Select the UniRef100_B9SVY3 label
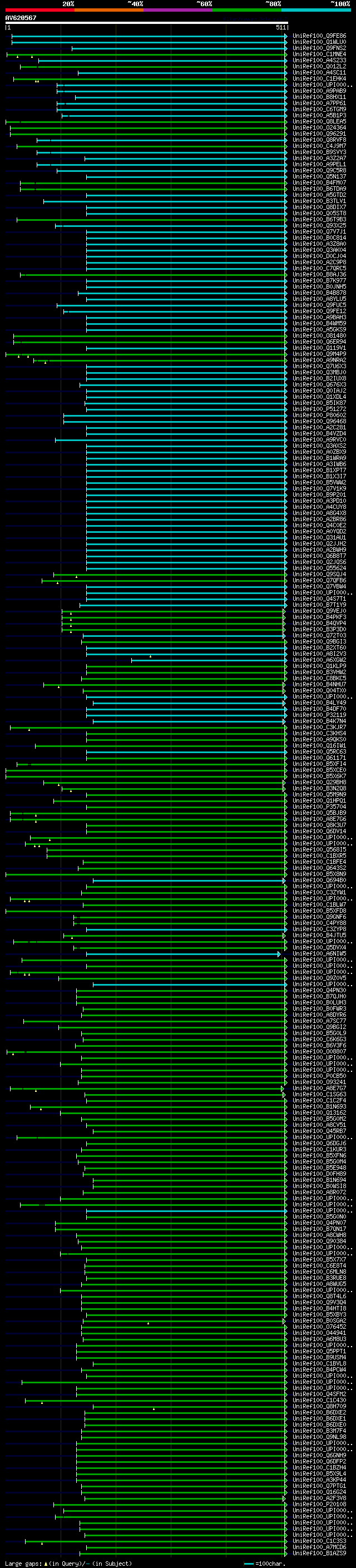Viewport: 356px width, 1568px height. (x=319, y=152)
